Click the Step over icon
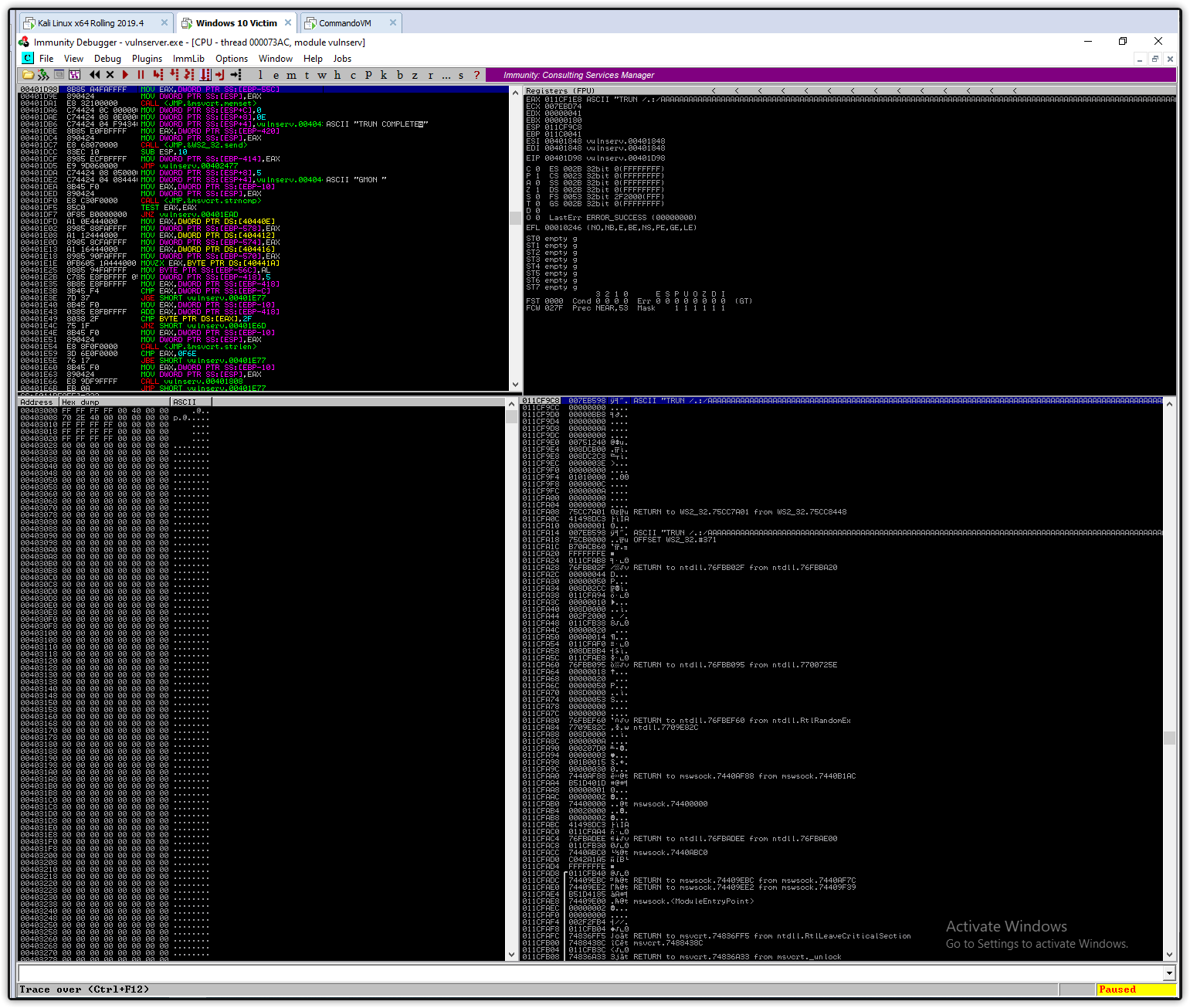 pos(174,75)
